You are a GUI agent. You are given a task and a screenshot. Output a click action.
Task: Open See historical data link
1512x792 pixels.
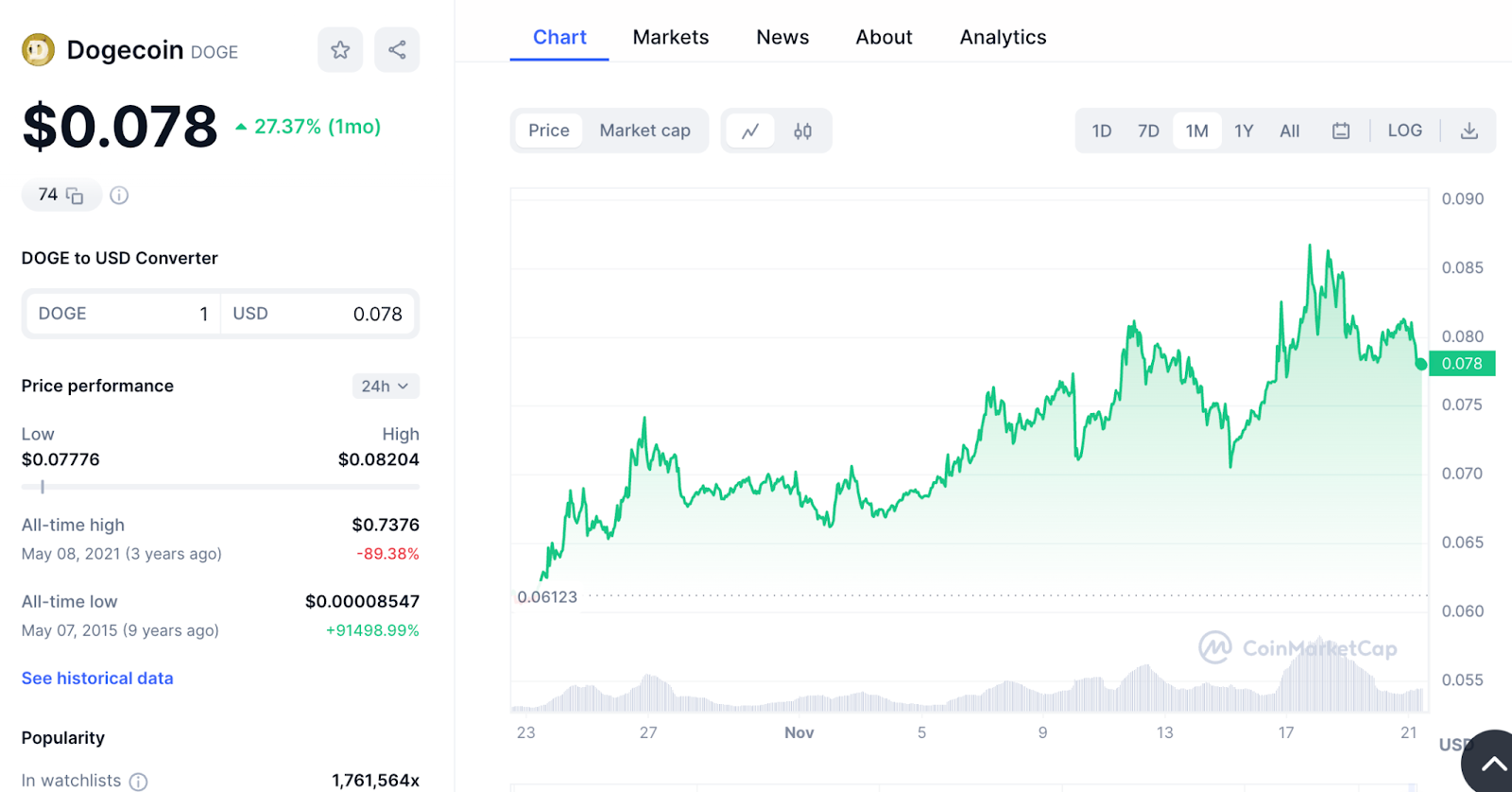(97, 679)
